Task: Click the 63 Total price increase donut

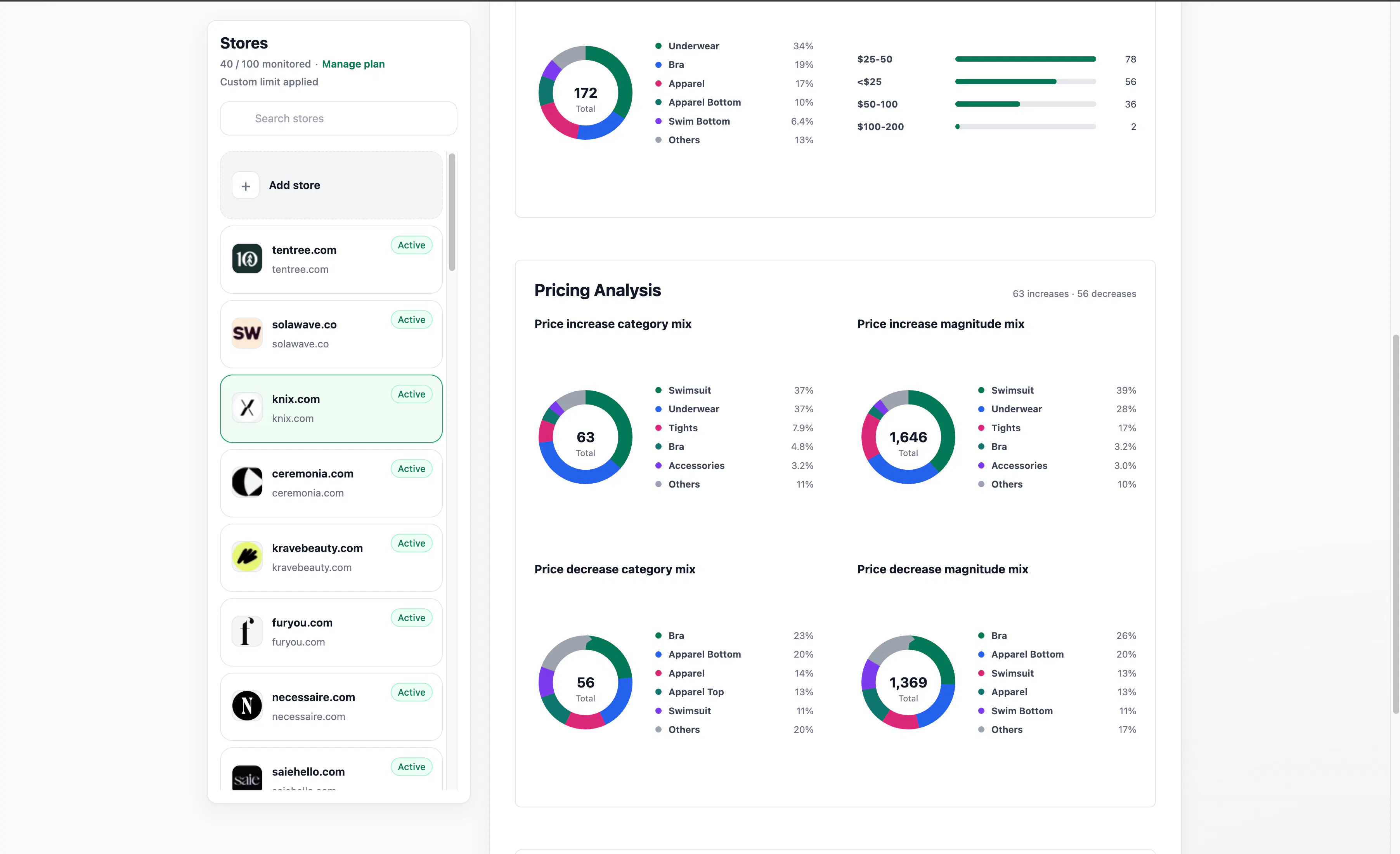Action: [x=585, y=437]
